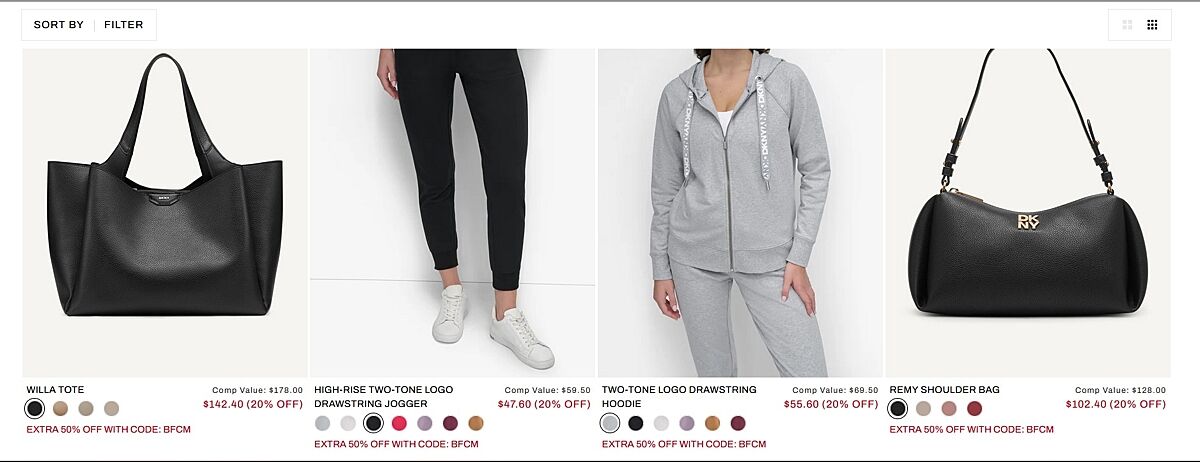Open the Filter panel
The image size is (1200, 462).
[x=124, y=25]
